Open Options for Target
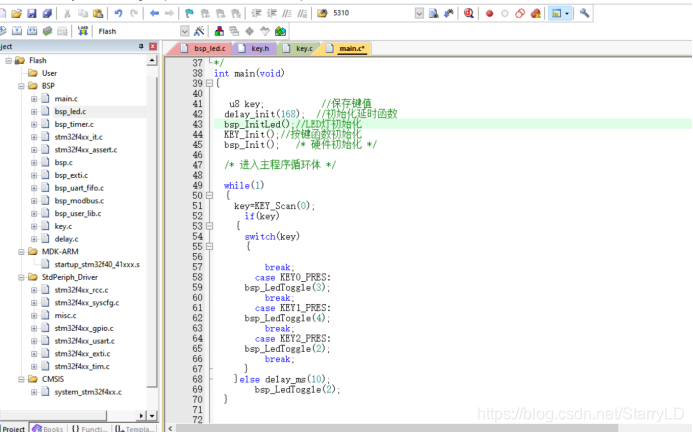The width and height of the screenshot is (693, 432). pyautogui.click(x=199, y=31)
